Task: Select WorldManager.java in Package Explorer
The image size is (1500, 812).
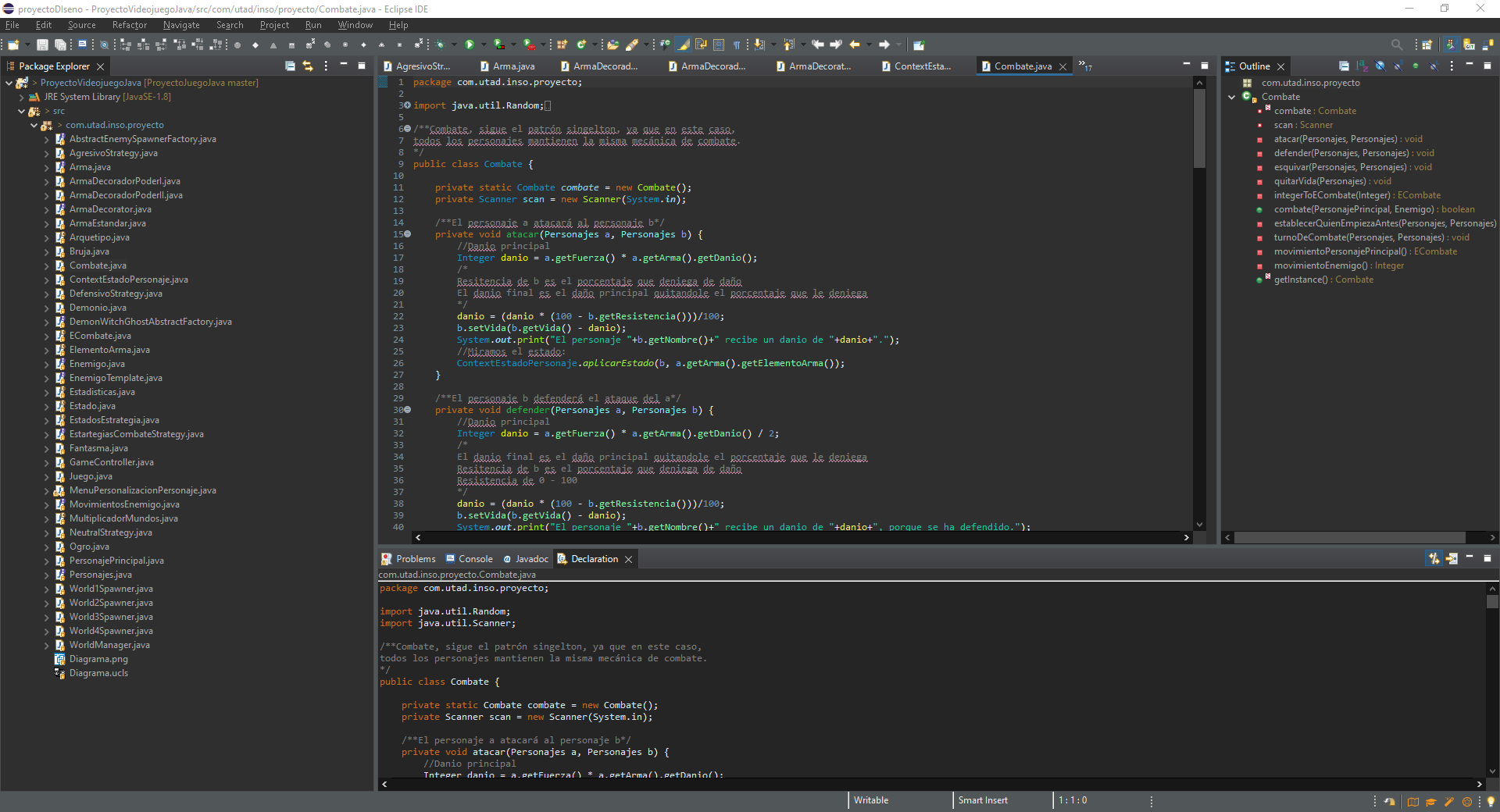Action: click(x=109, y=645)
